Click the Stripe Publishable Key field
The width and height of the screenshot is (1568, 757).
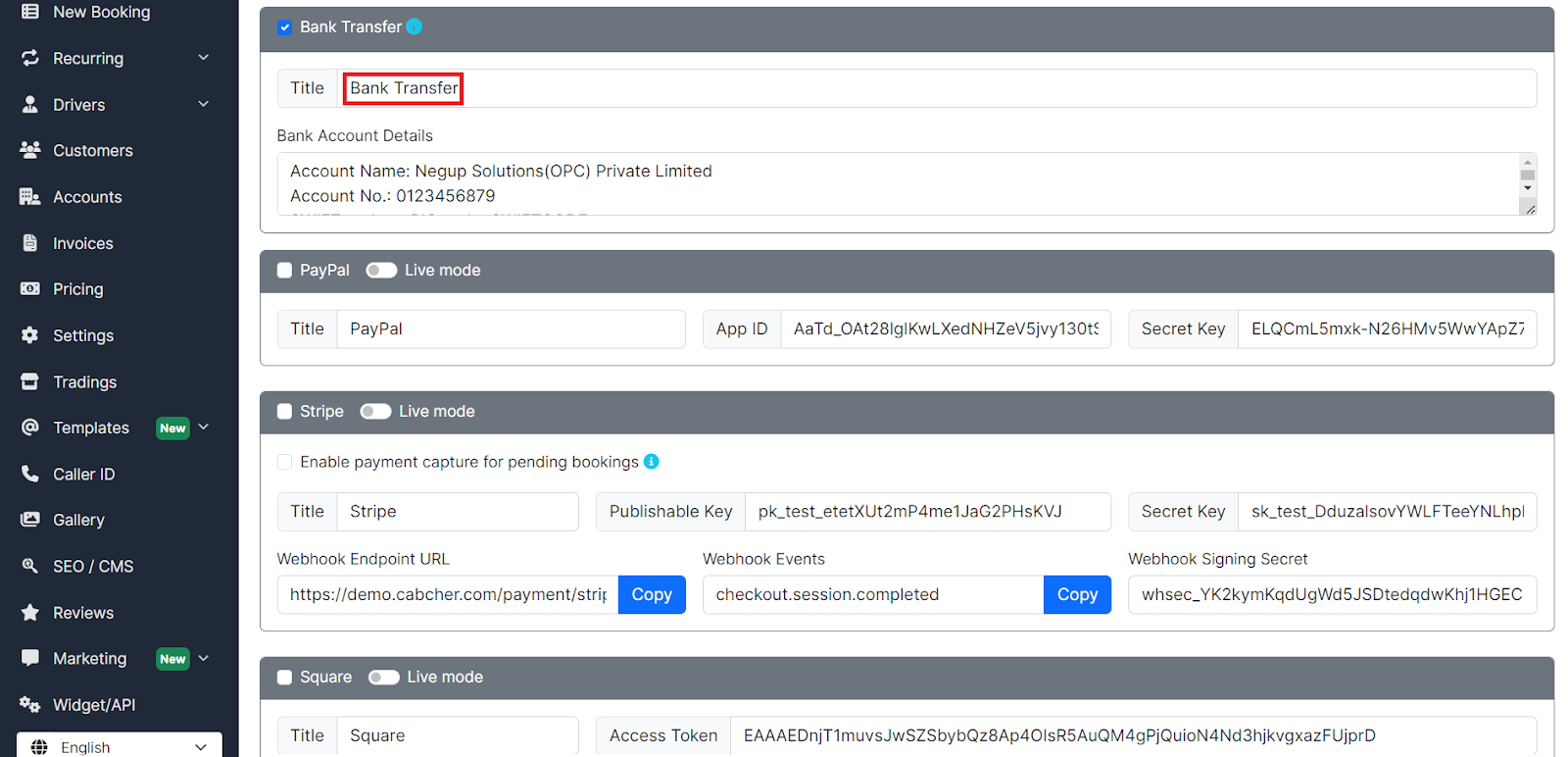928,512
